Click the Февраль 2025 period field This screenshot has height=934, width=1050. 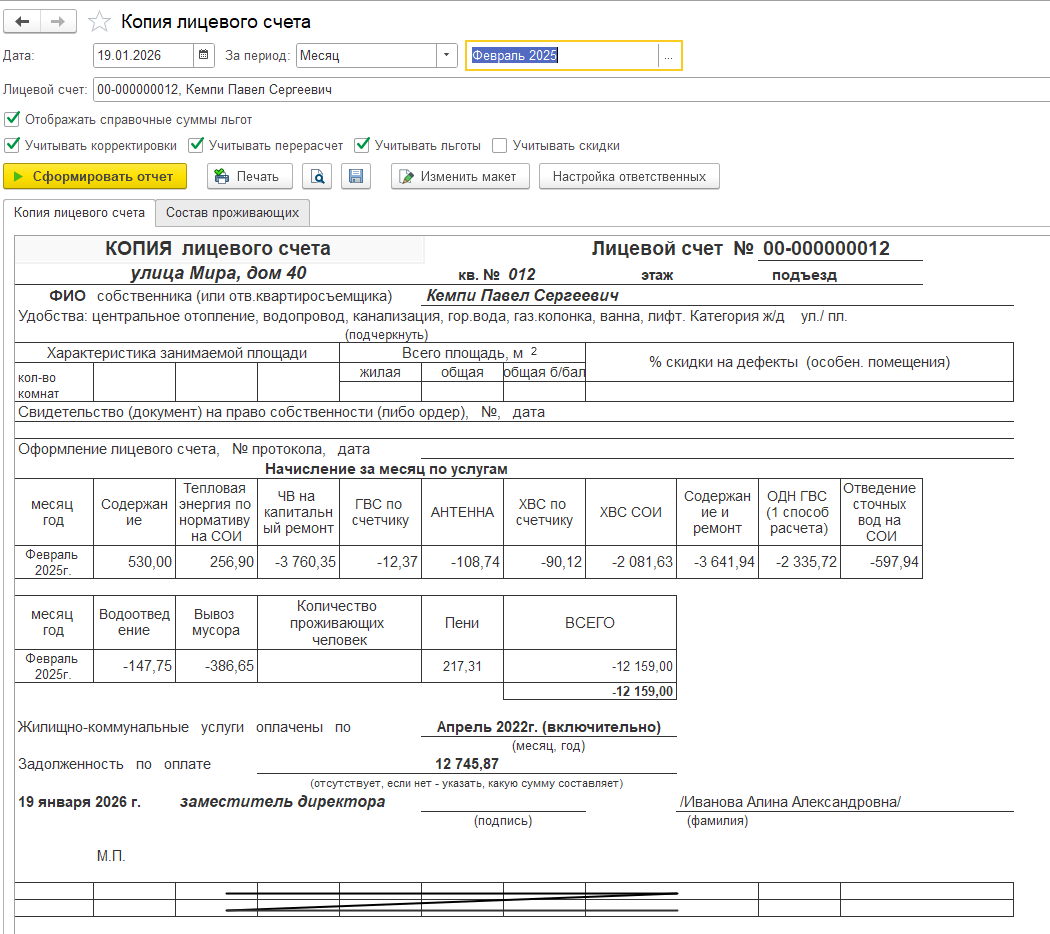coord(560,56)
